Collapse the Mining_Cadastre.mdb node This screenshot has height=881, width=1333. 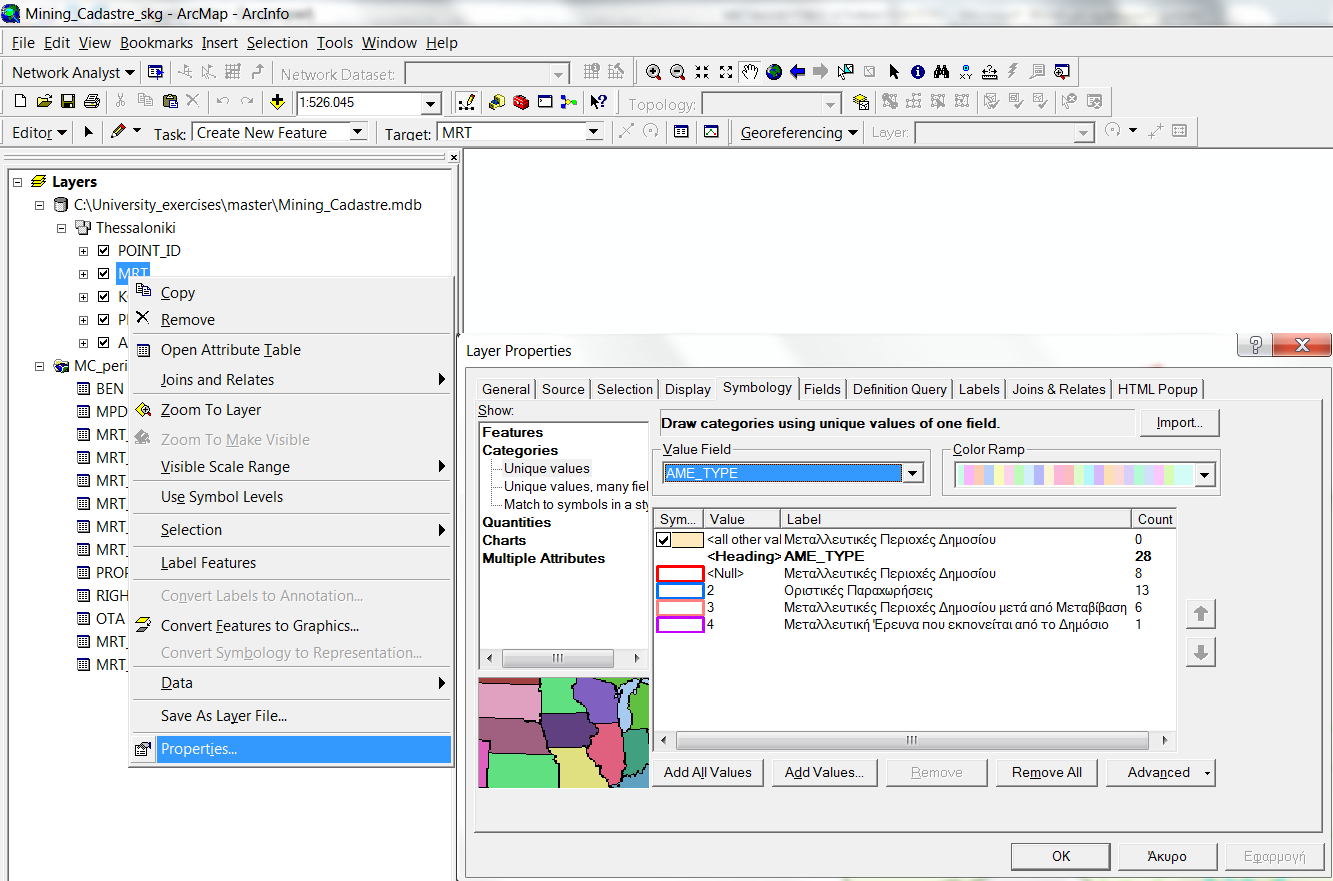(40, 205)
